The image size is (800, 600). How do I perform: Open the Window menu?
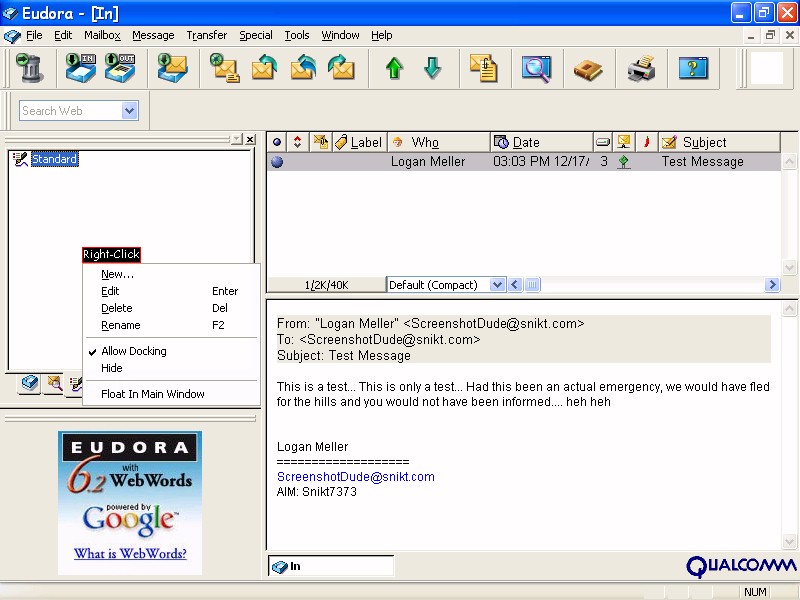click(x=340, y=35)
